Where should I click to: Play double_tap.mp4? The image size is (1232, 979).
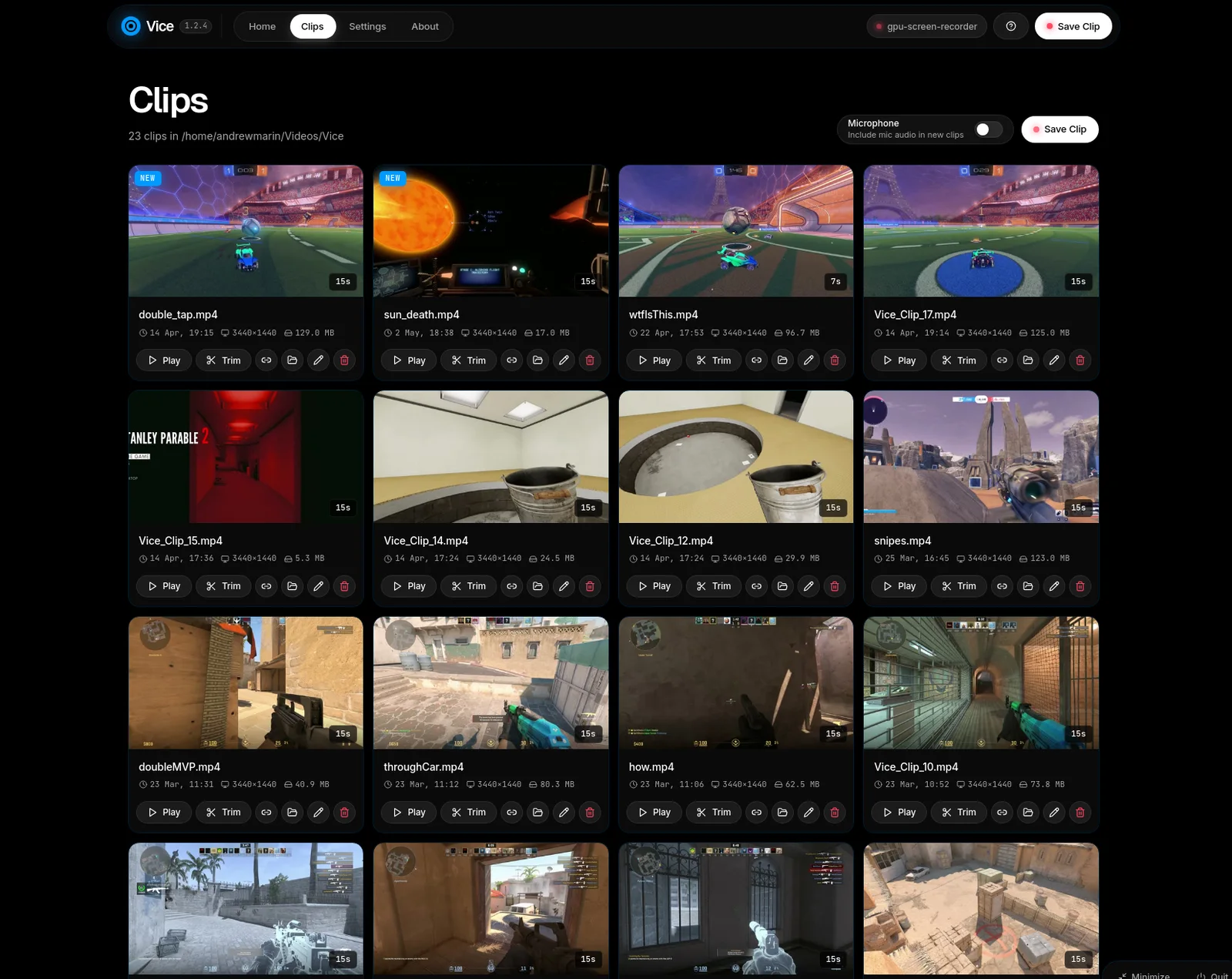click(164, 360)
